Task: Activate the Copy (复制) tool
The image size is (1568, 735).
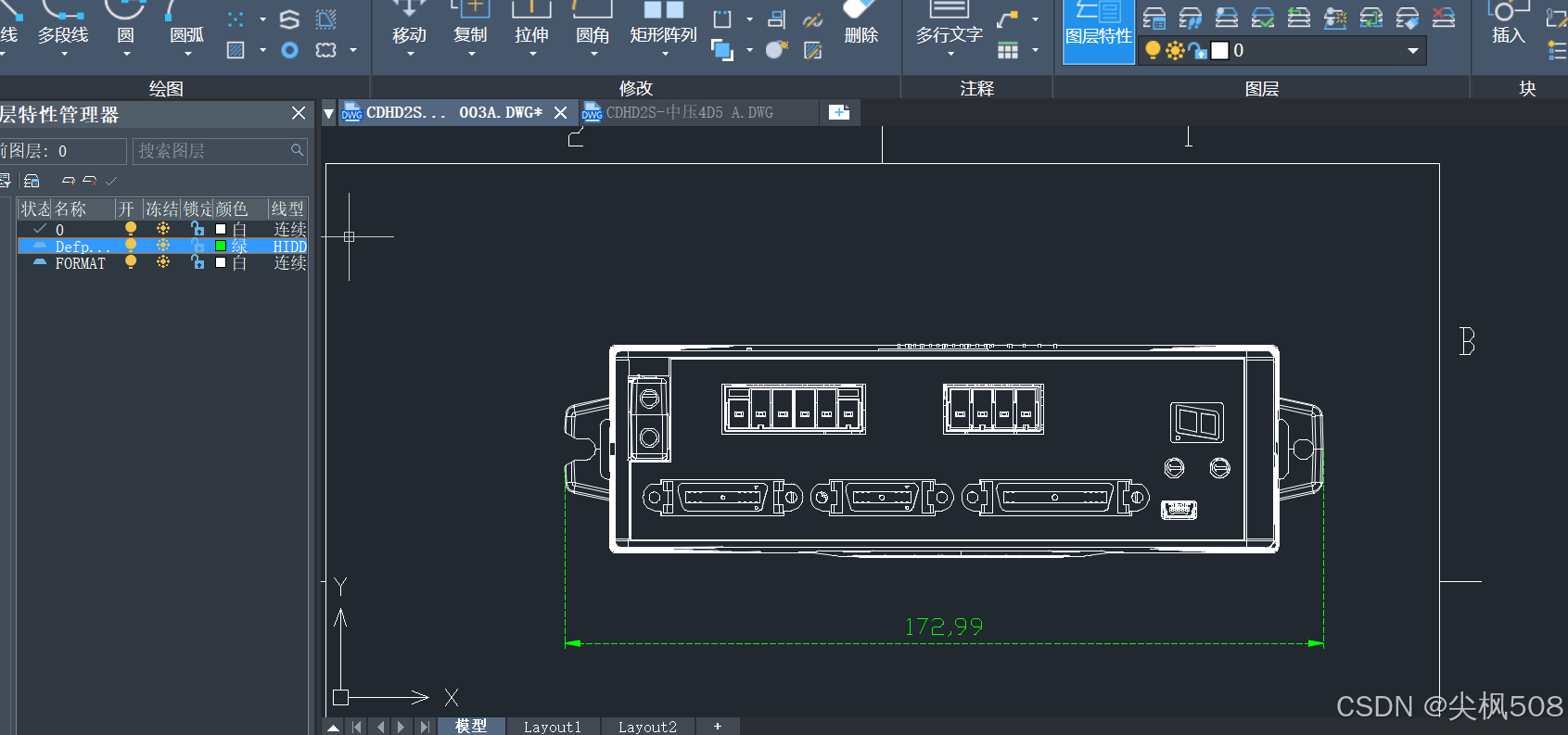Action: 470,23
